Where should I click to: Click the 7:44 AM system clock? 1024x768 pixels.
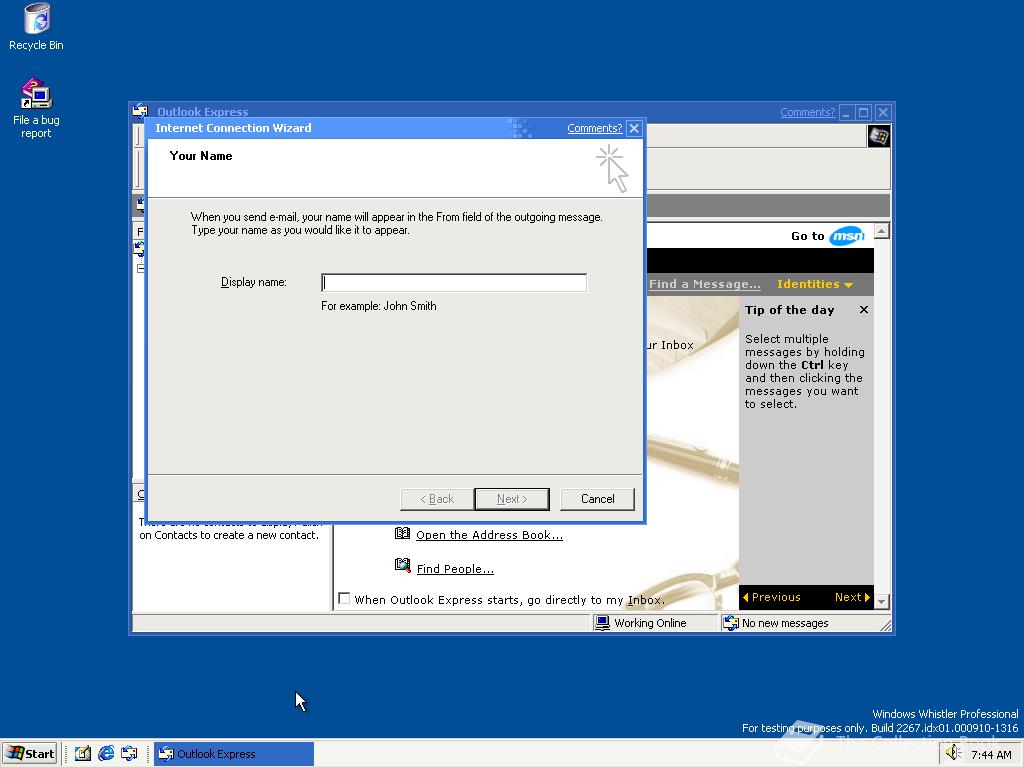(991, 755)
